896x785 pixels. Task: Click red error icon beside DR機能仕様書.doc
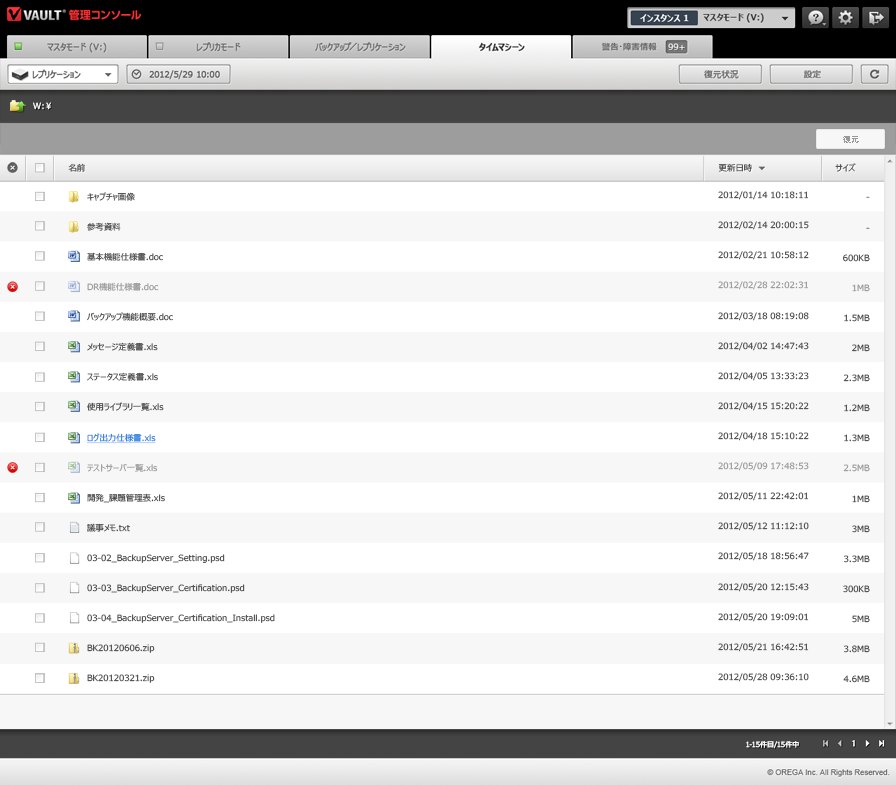[12, 287]
